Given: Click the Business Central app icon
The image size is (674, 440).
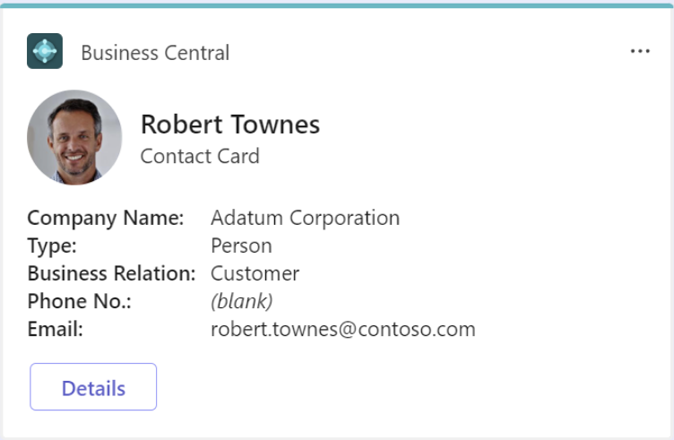Looking at the screenshot, I should coord(45,52).
